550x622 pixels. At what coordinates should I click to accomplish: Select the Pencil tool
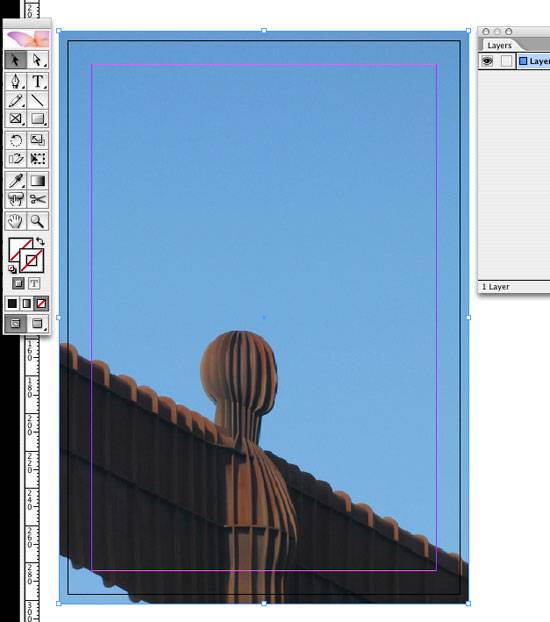point(15,100)
